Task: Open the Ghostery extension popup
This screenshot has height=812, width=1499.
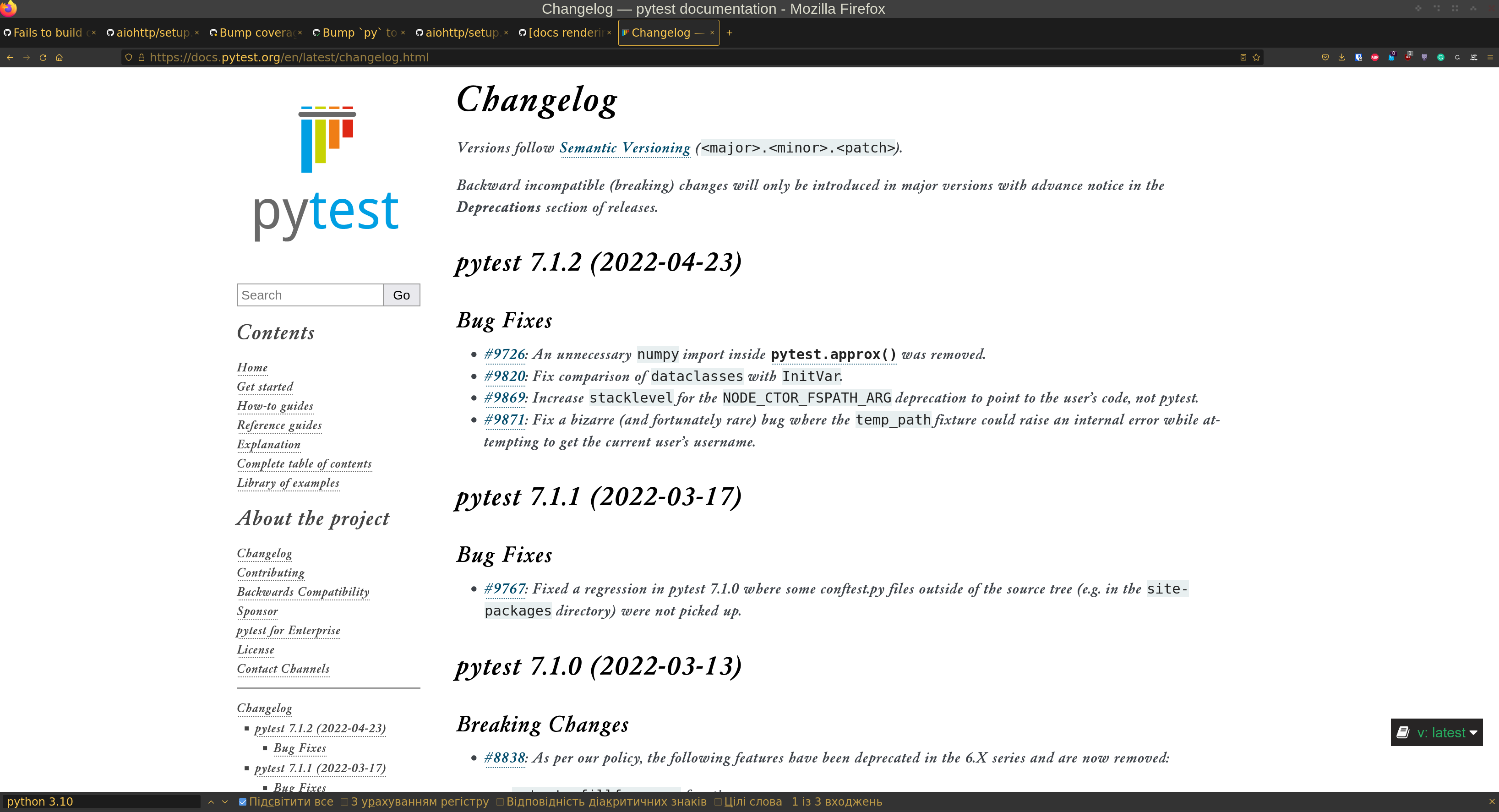Action: 1392,57
